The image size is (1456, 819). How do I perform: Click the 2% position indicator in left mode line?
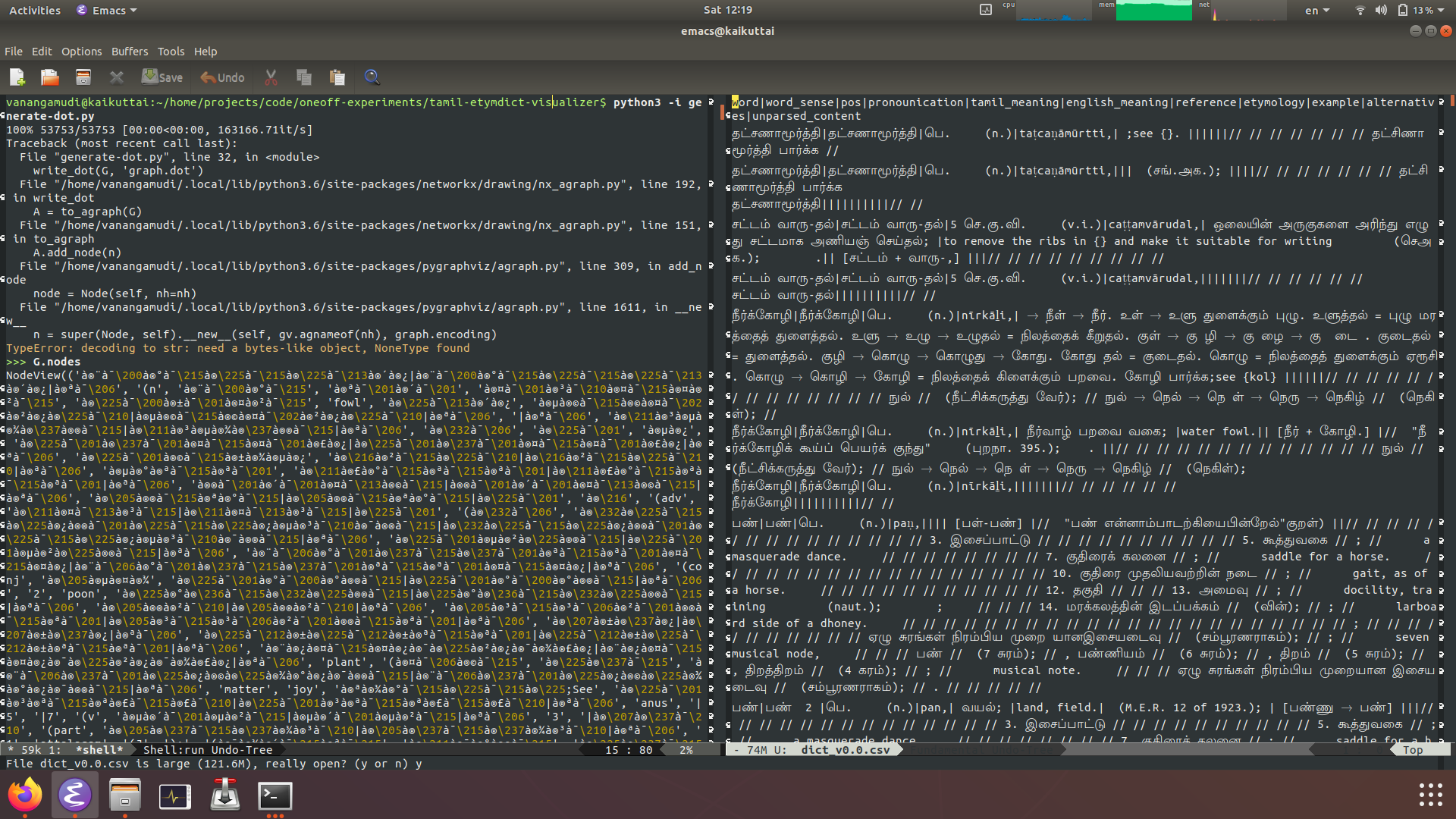686,750
